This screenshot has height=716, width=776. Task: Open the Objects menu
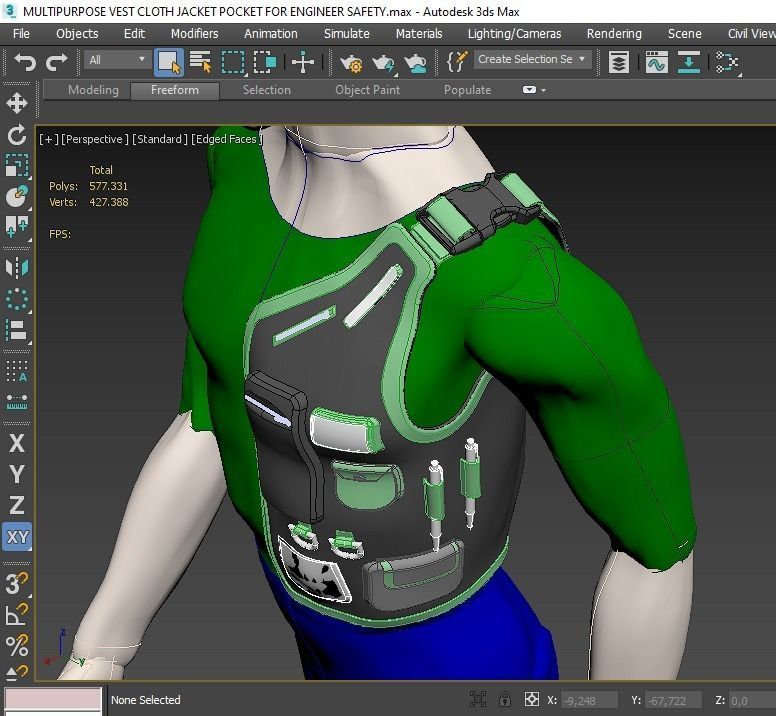(x=77, y=34)
